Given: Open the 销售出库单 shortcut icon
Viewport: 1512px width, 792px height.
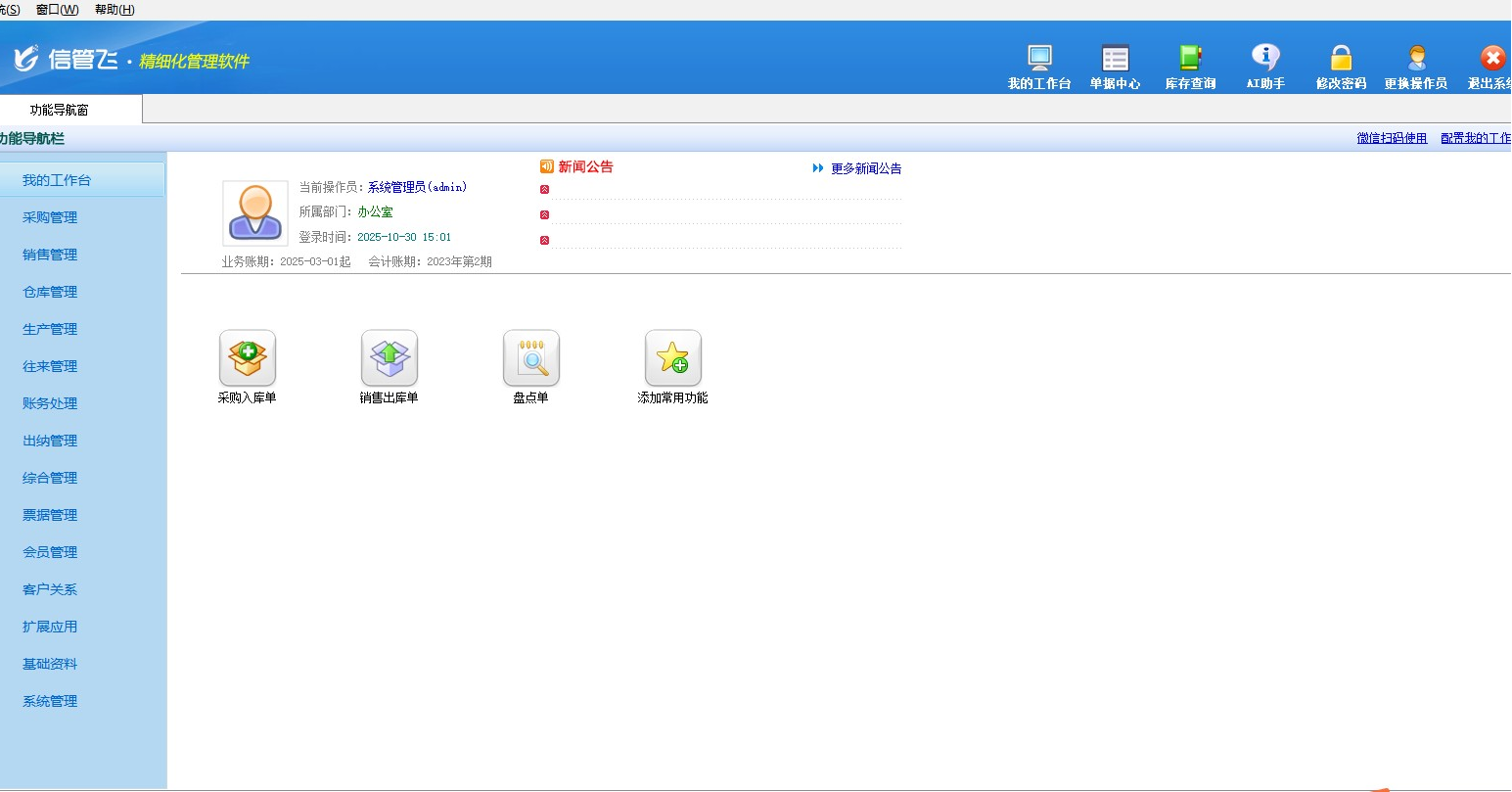Looking at the screenshot, I should pos(389,358).
